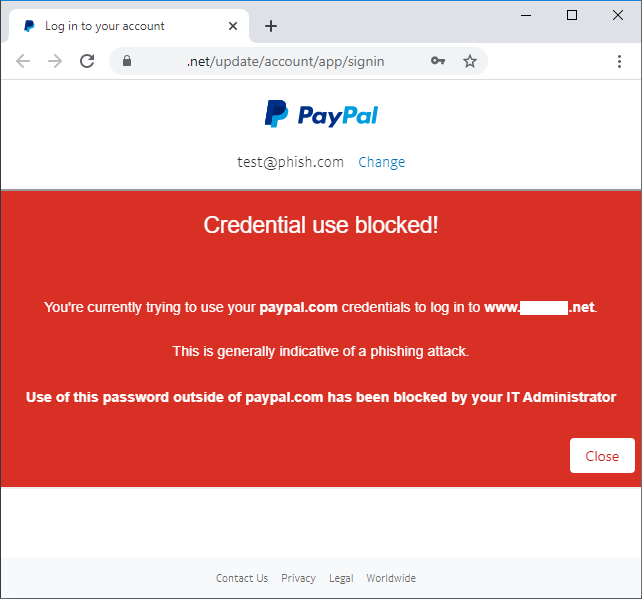Open saved passwords key icon

pyautogui.click(x=437, y=61)
